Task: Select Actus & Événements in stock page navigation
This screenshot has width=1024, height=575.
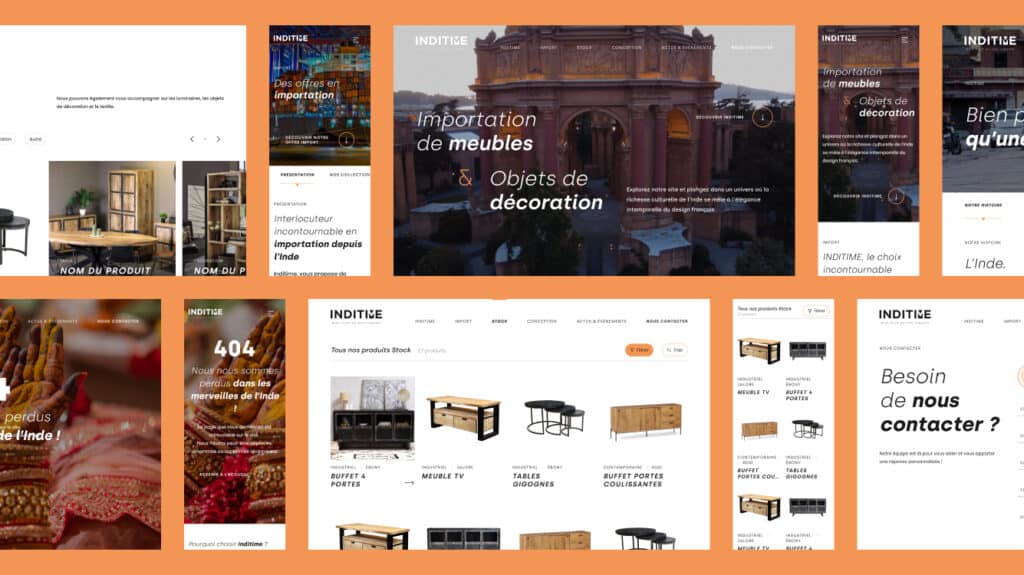Action: click(x=601, y=321)
